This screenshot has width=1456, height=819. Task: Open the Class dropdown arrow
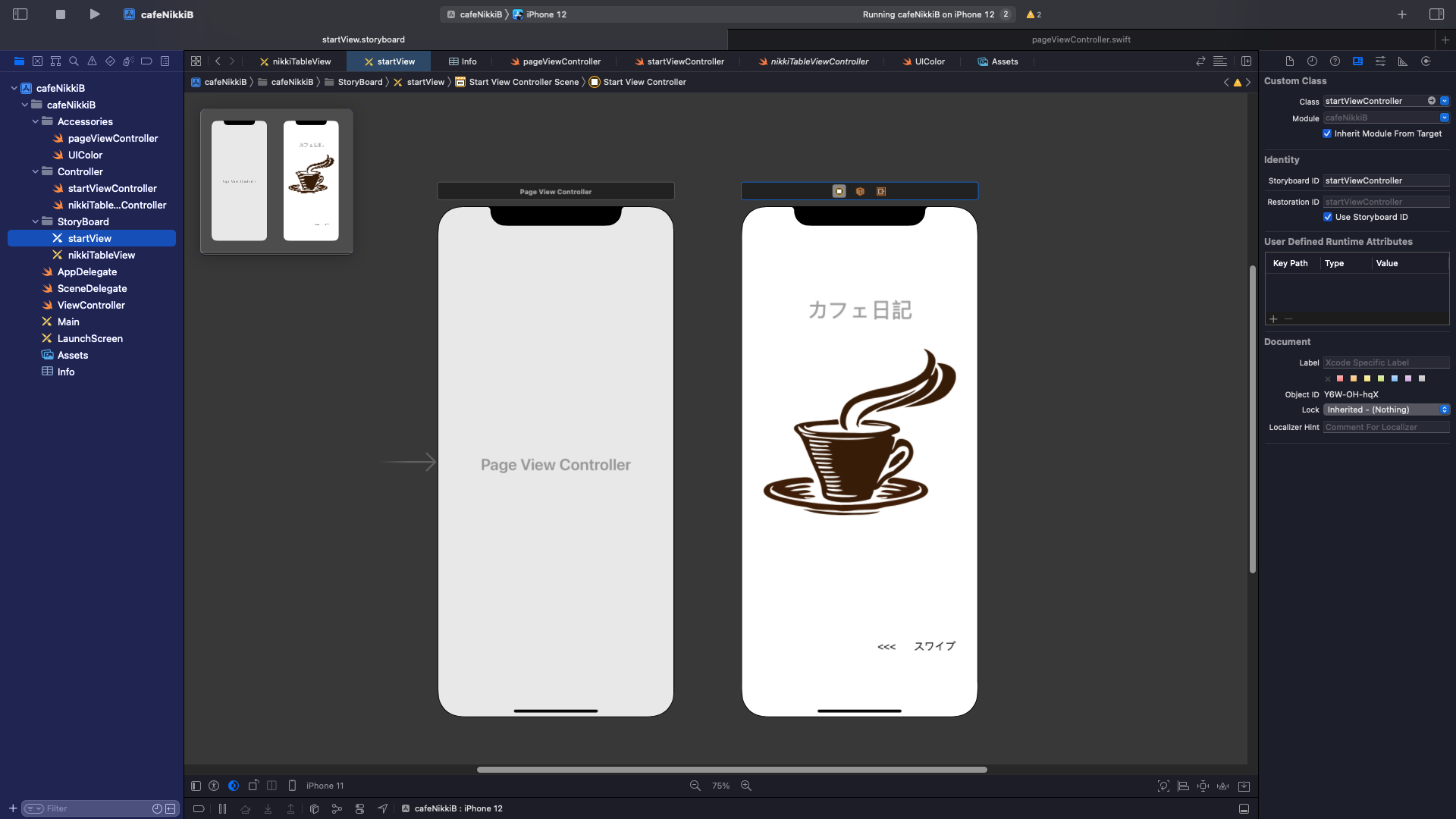click(x=1445, y=101)
